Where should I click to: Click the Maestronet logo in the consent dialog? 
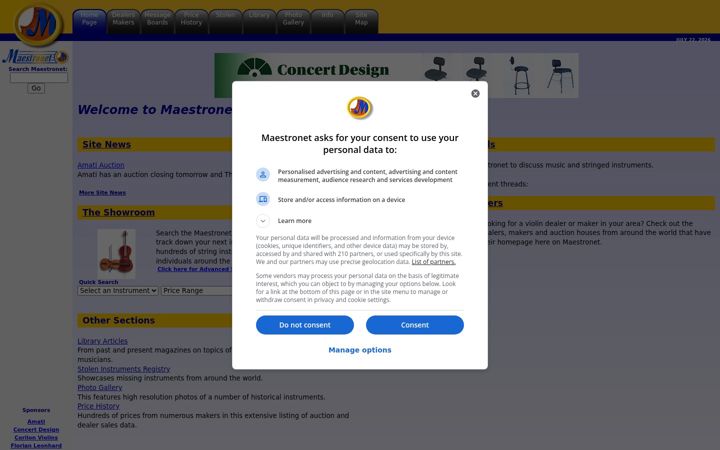(360, 108)
